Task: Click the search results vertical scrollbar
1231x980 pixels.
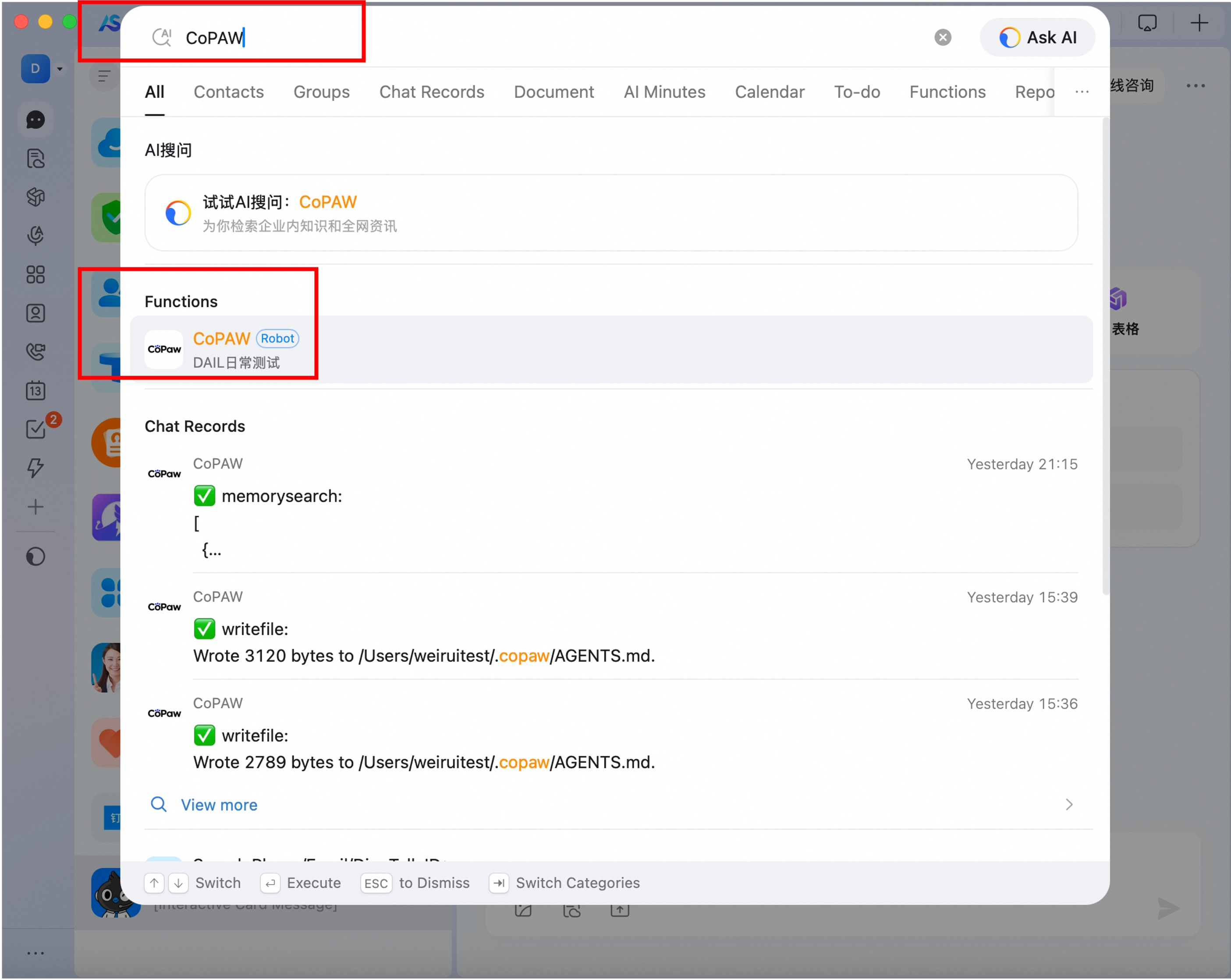Action: (1105, 354)
